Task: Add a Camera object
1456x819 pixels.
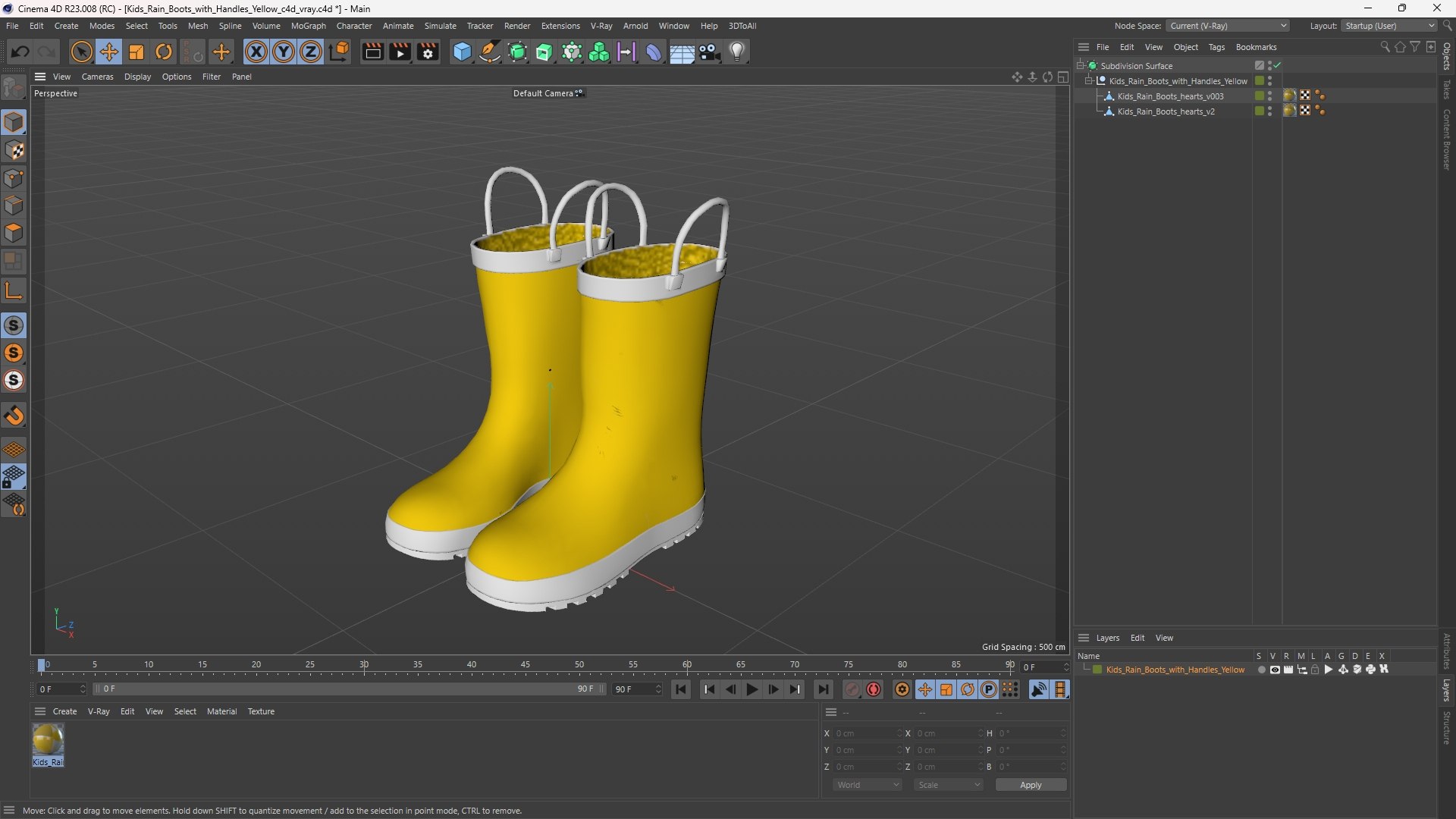Action: [710, 52]
